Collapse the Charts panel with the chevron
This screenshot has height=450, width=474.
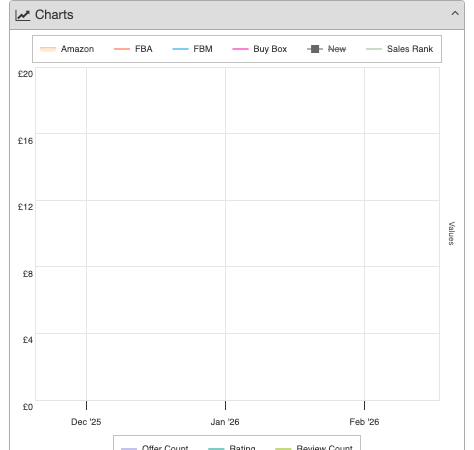(455, 13)
